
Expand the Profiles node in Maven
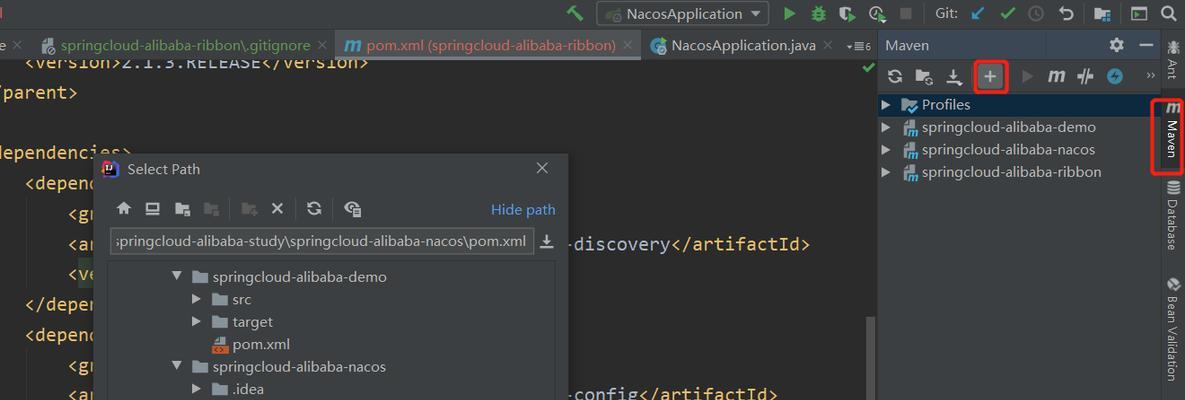886,105
